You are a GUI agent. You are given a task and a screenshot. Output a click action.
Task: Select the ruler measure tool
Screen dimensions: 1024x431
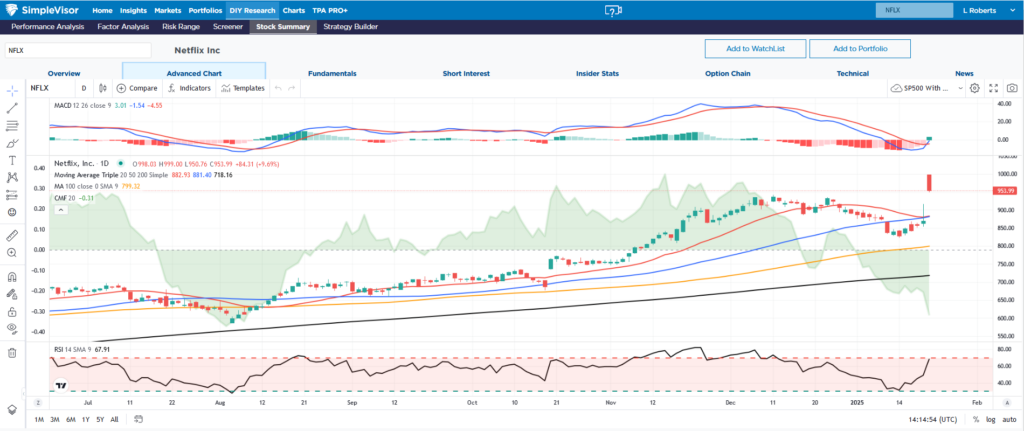click(x=12, y=235)
